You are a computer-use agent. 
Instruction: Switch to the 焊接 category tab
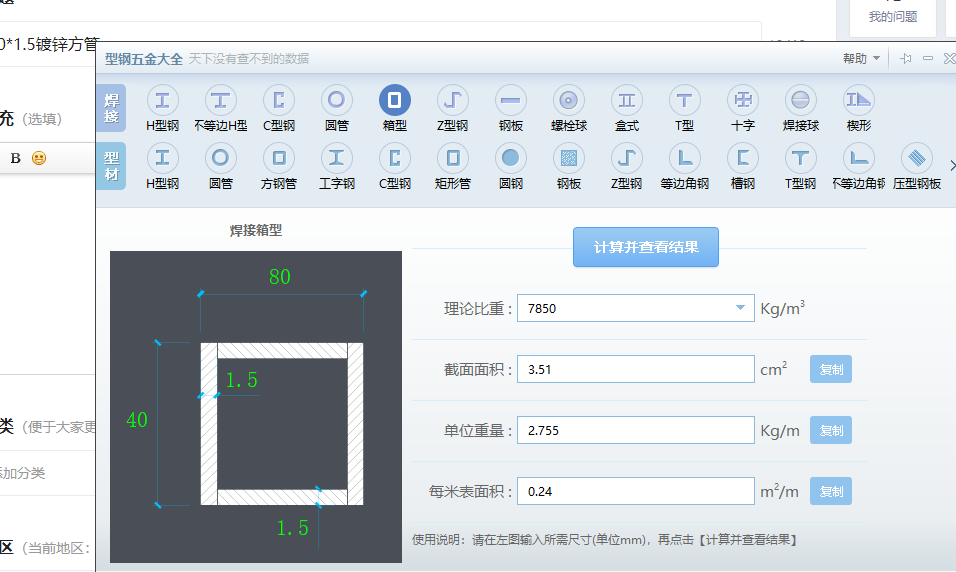(x=111, y=108)
